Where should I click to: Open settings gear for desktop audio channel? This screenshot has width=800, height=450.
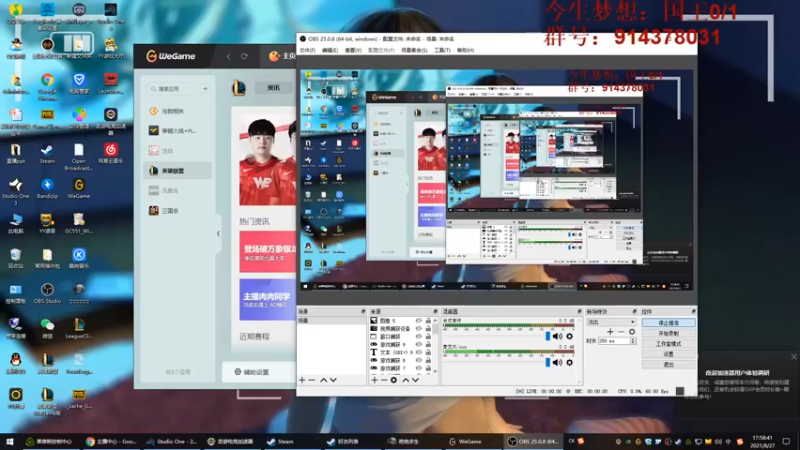coord(569,336)
